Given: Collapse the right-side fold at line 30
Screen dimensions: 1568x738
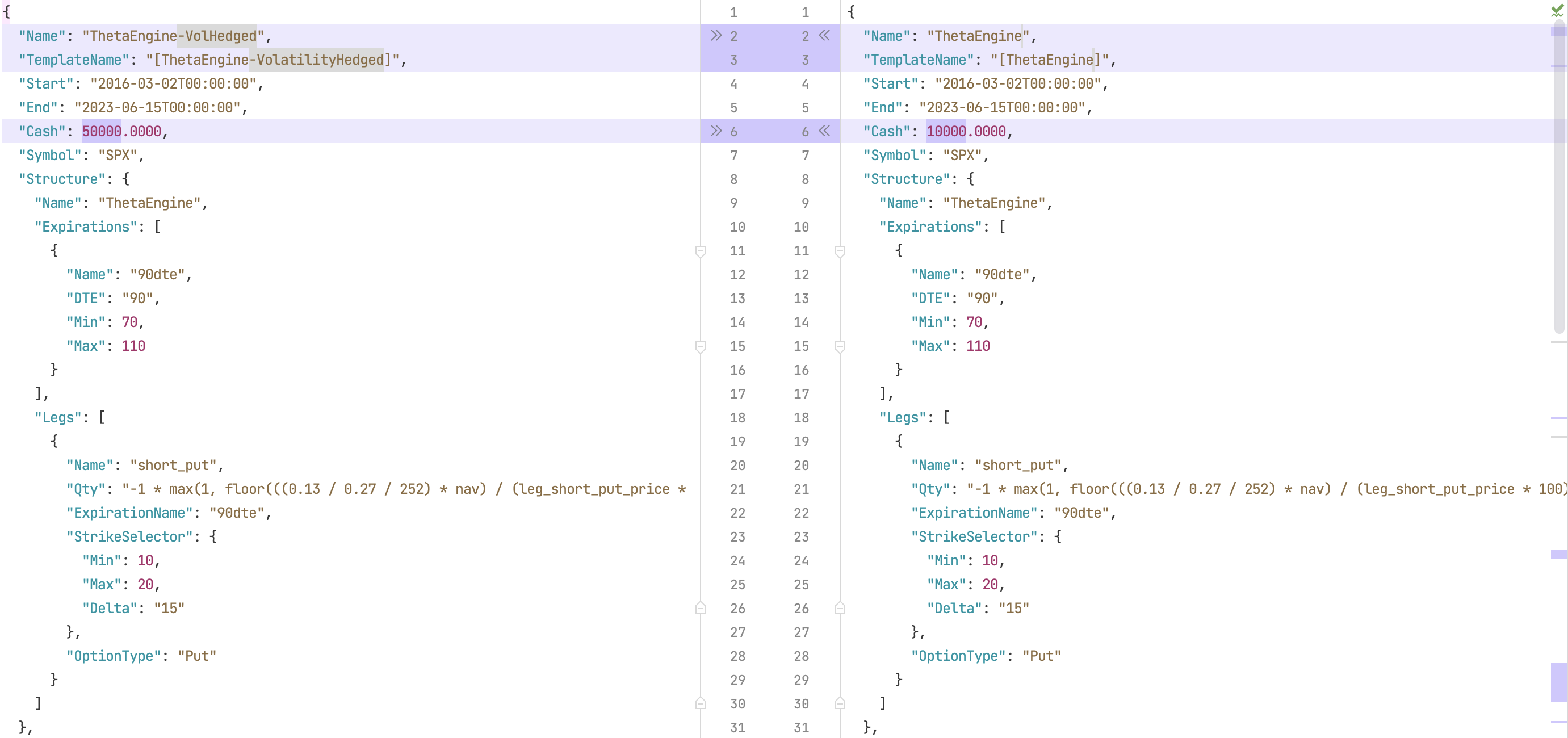Looking at the screenshot, I should point(841,703).
